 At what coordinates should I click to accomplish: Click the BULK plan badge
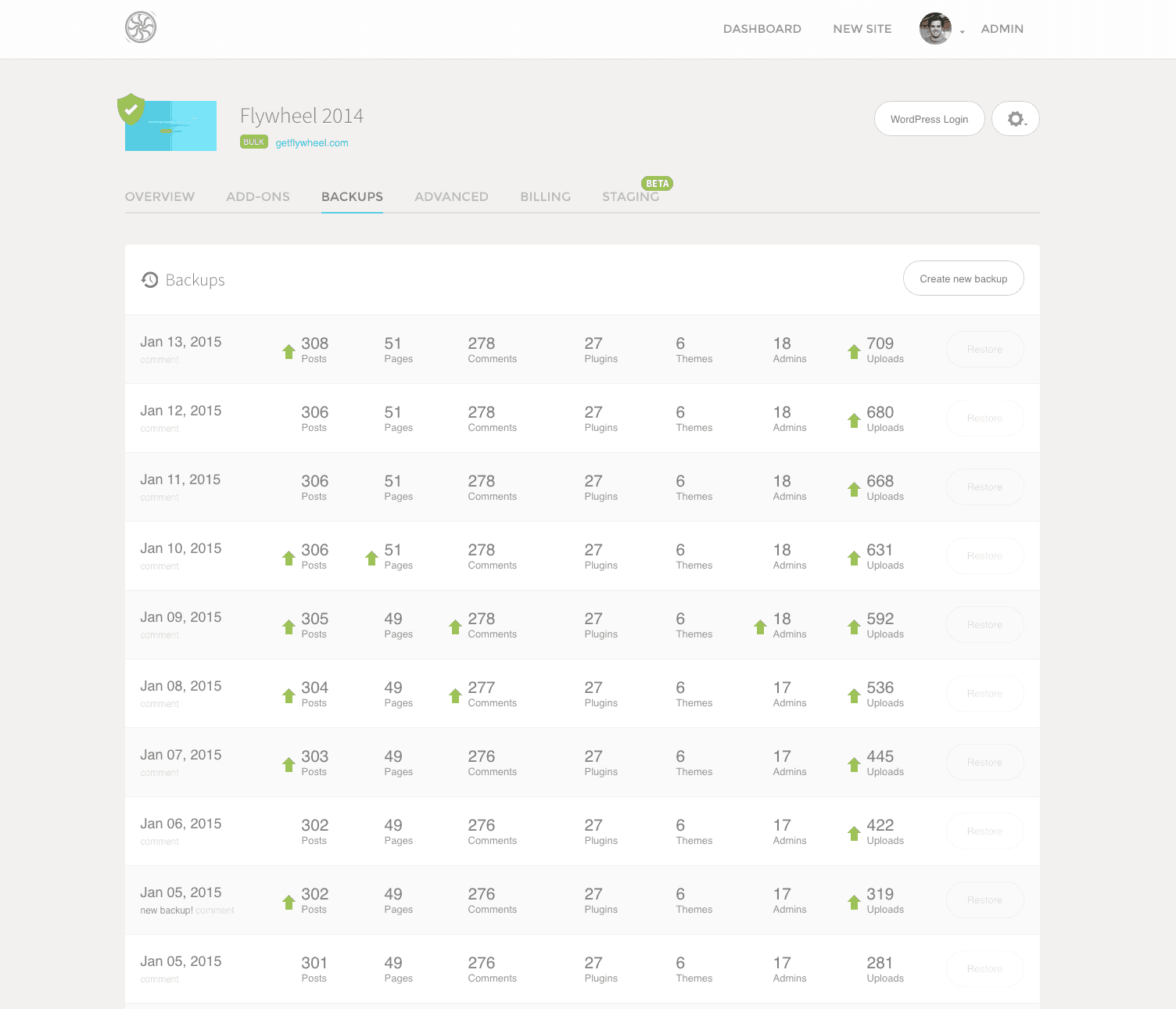[x=254, y=142]
